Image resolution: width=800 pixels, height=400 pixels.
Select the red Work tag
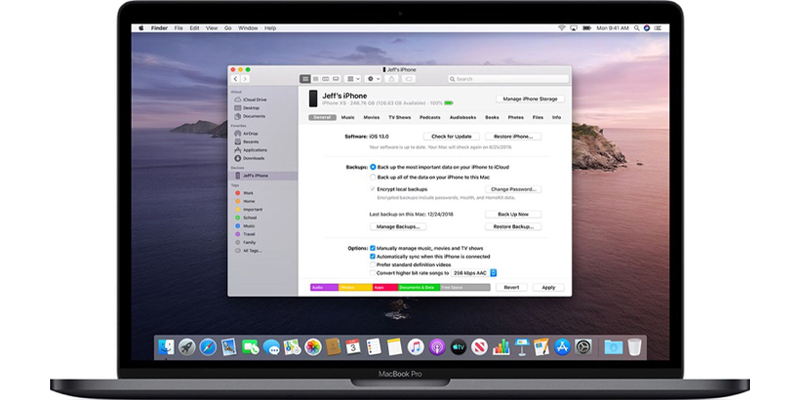click(x=244, y=193)
